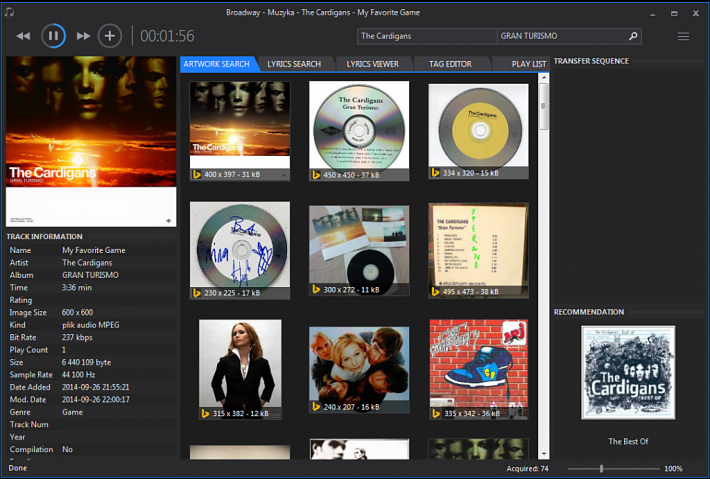Select the Album value GRAN TURISMO
710x479 pixels.
click(x=90, y=275)
